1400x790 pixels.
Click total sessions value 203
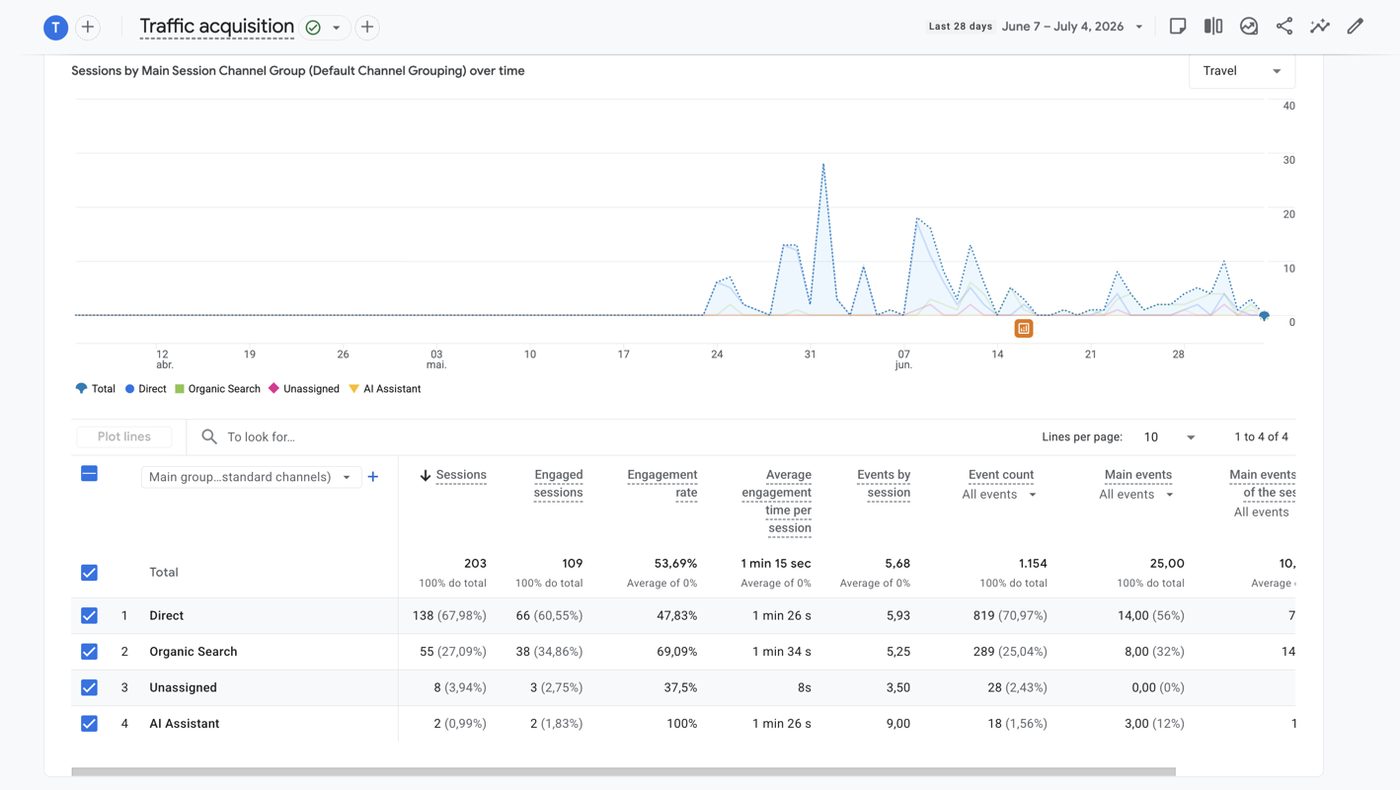[476, 564]
